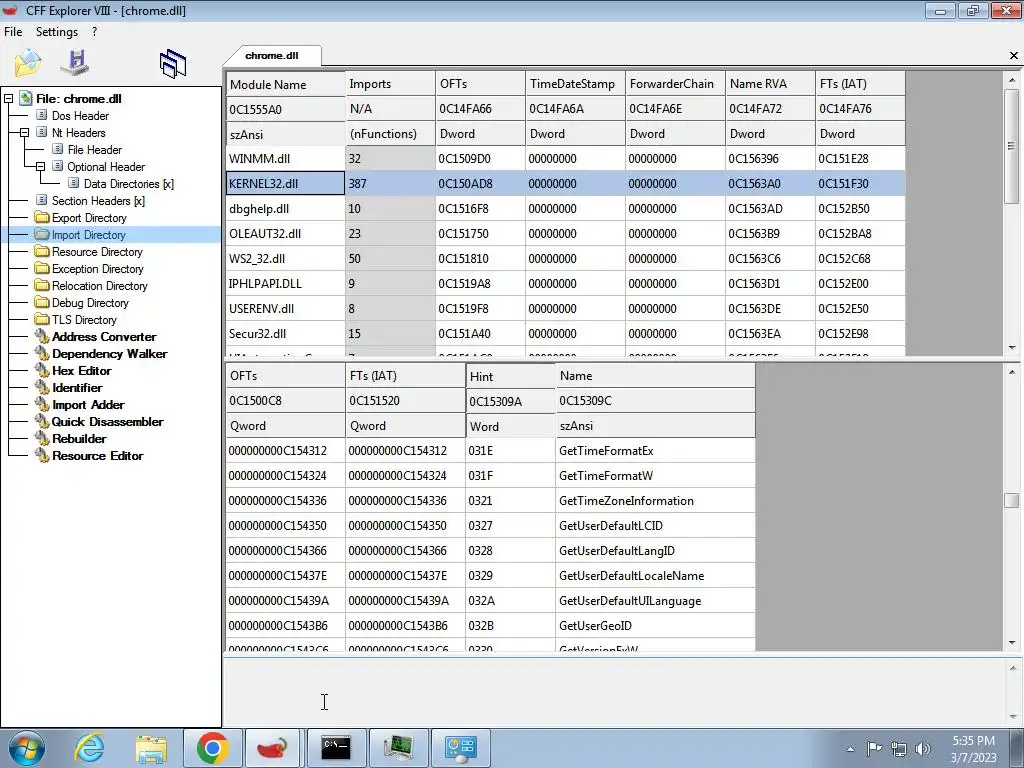Click the Import Directory folder icon

pos(42,234)
